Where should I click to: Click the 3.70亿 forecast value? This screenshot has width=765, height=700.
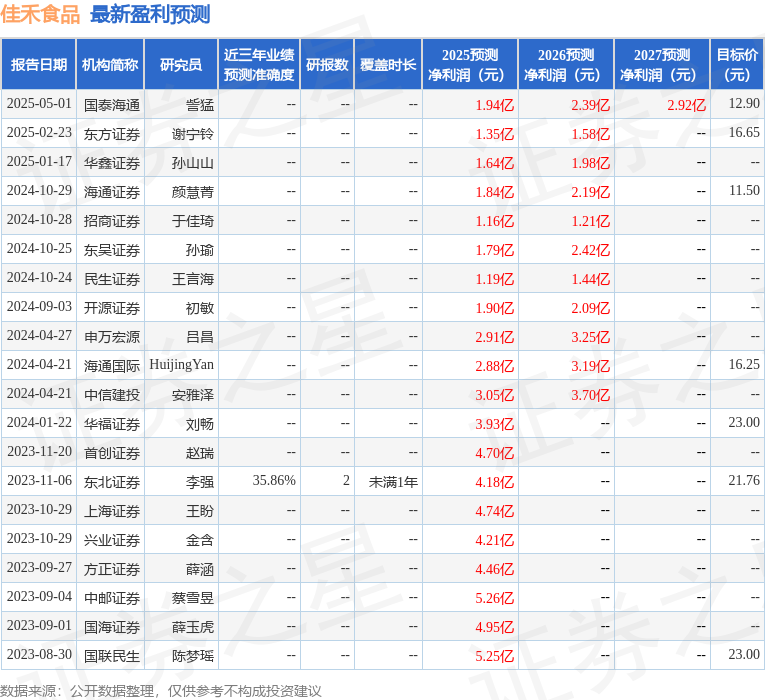591,395
